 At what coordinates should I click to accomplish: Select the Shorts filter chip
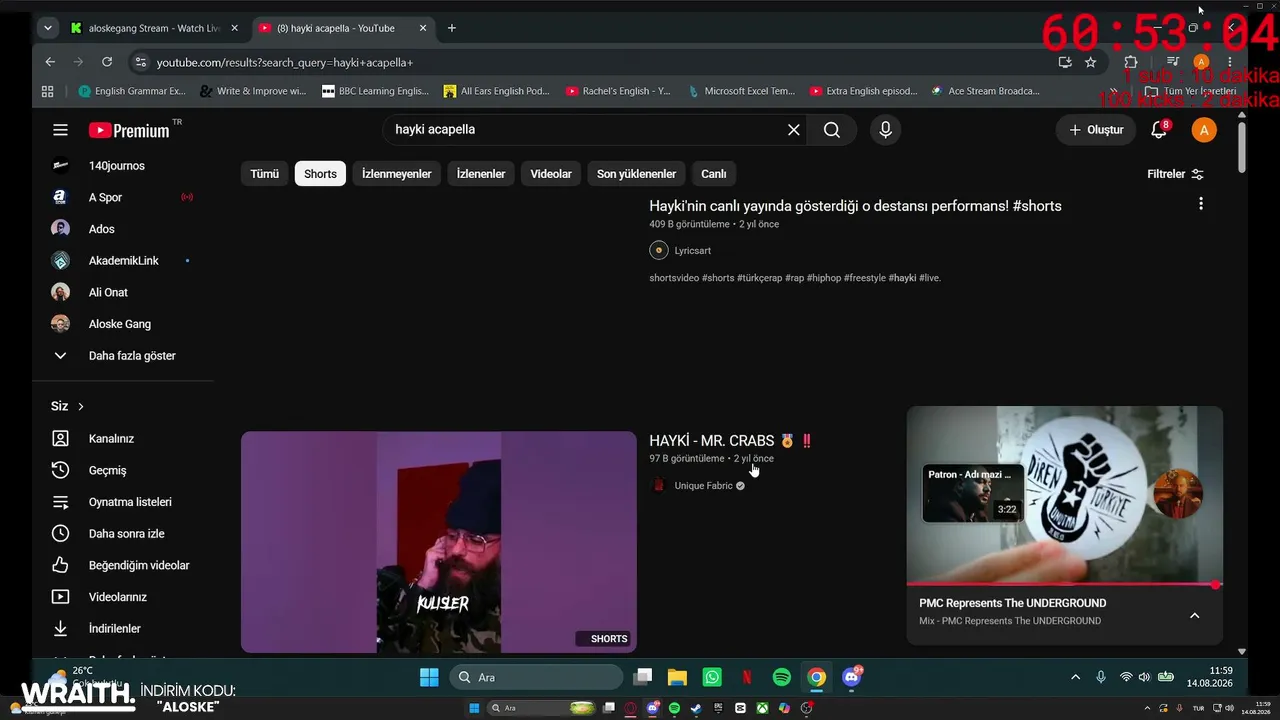320,174
